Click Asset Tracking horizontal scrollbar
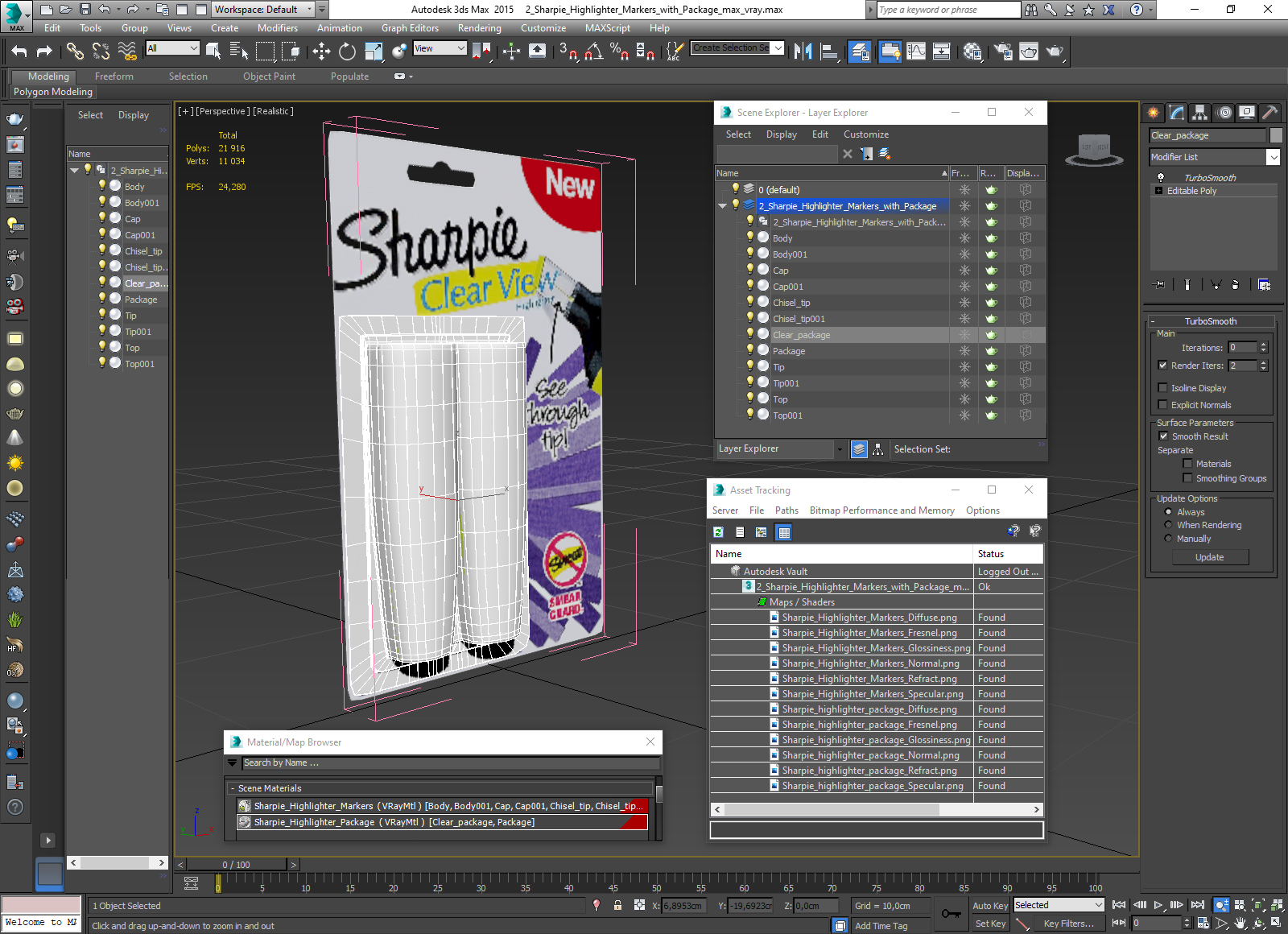The width and height of the screenshot is (1288, 934). click(877, 809)
